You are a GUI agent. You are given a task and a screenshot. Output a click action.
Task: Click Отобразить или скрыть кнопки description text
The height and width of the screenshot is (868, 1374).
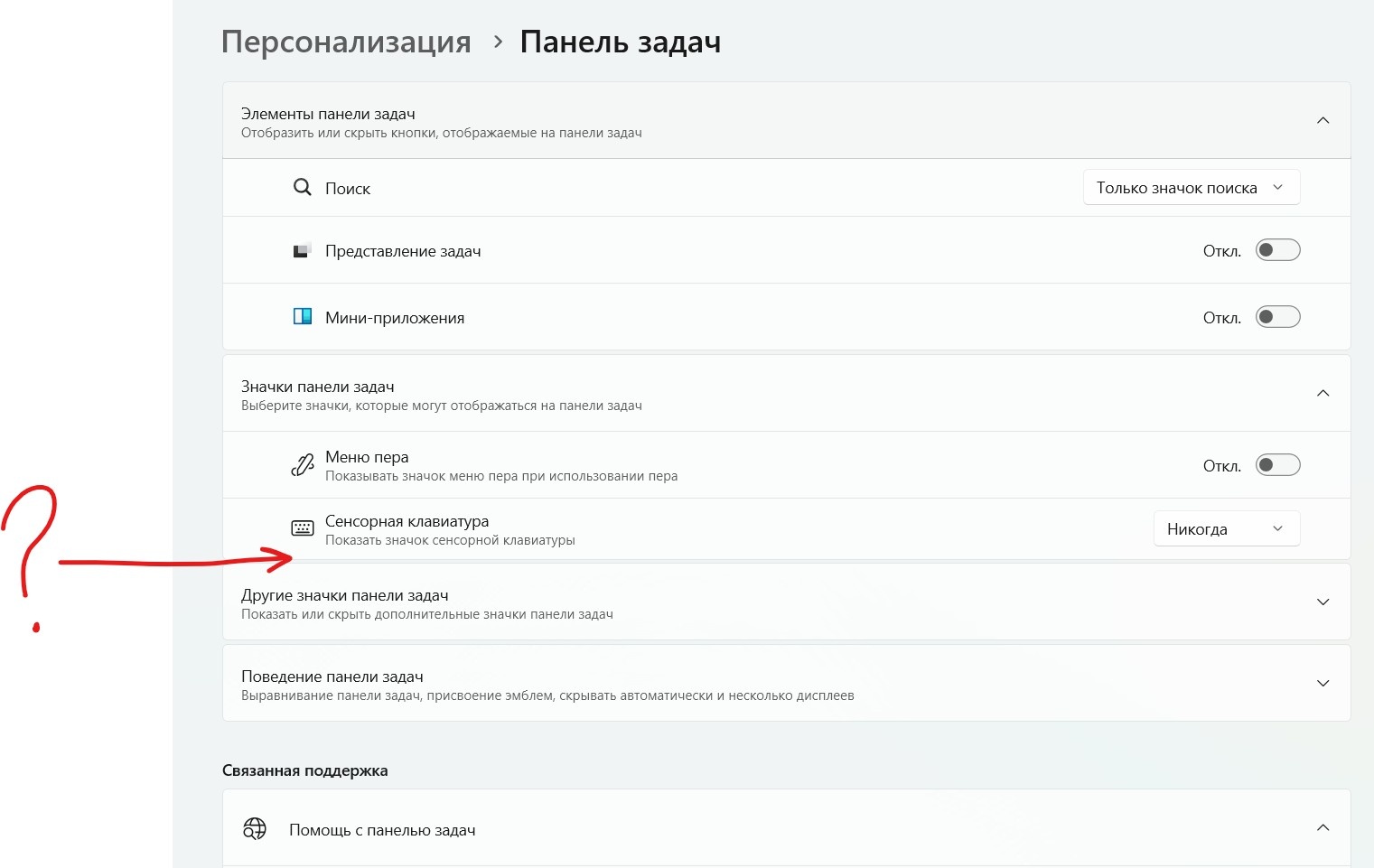pyautogui.click(x=442, y=133)
